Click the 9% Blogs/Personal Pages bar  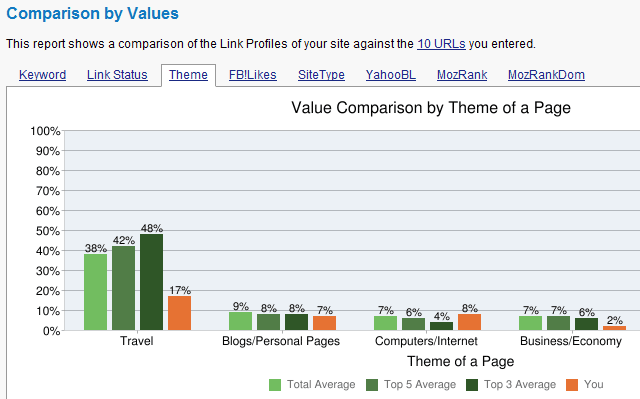click(240, 321)
